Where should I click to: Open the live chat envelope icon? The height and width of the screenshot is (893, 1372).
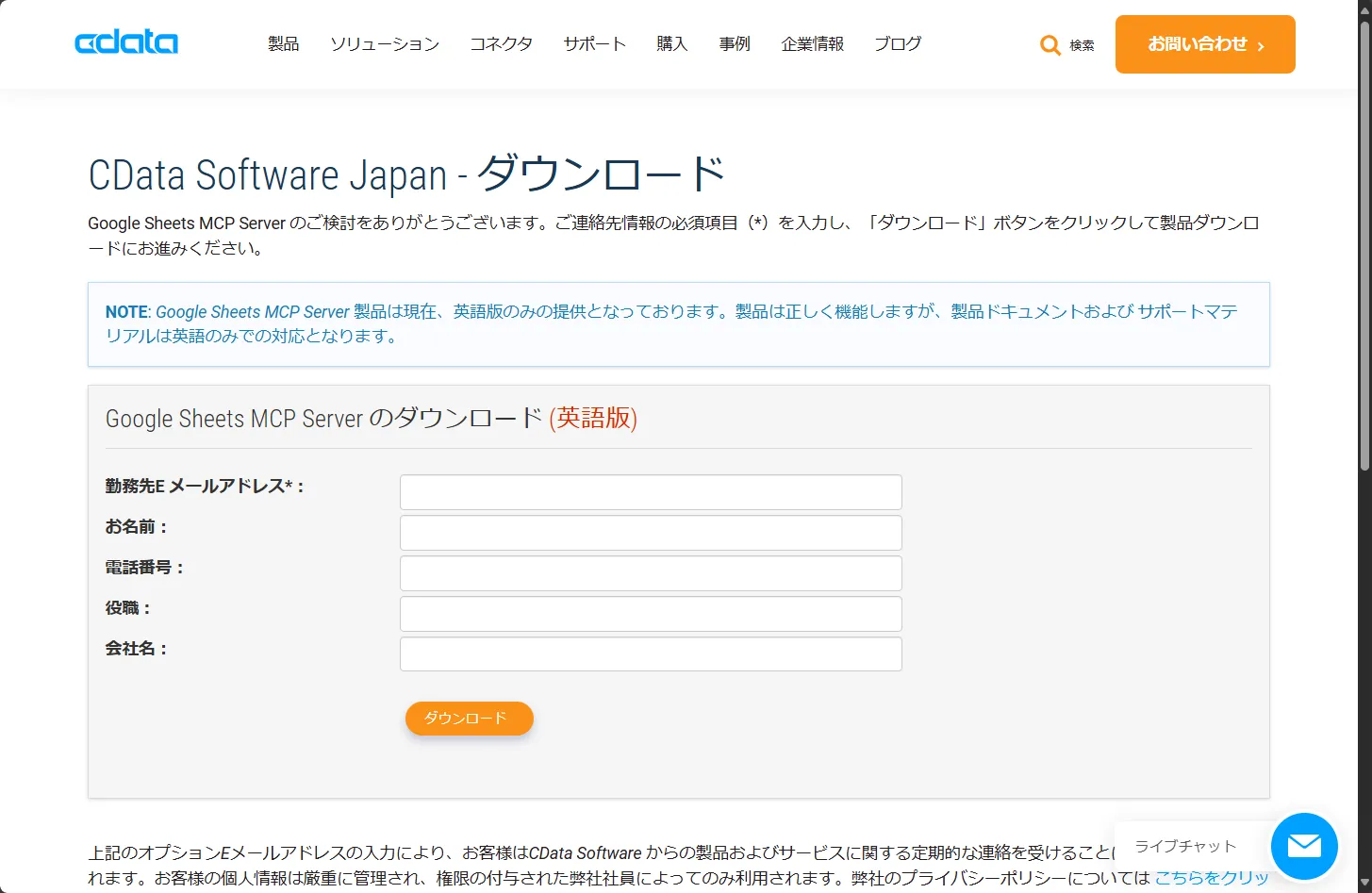point(1304,846)
